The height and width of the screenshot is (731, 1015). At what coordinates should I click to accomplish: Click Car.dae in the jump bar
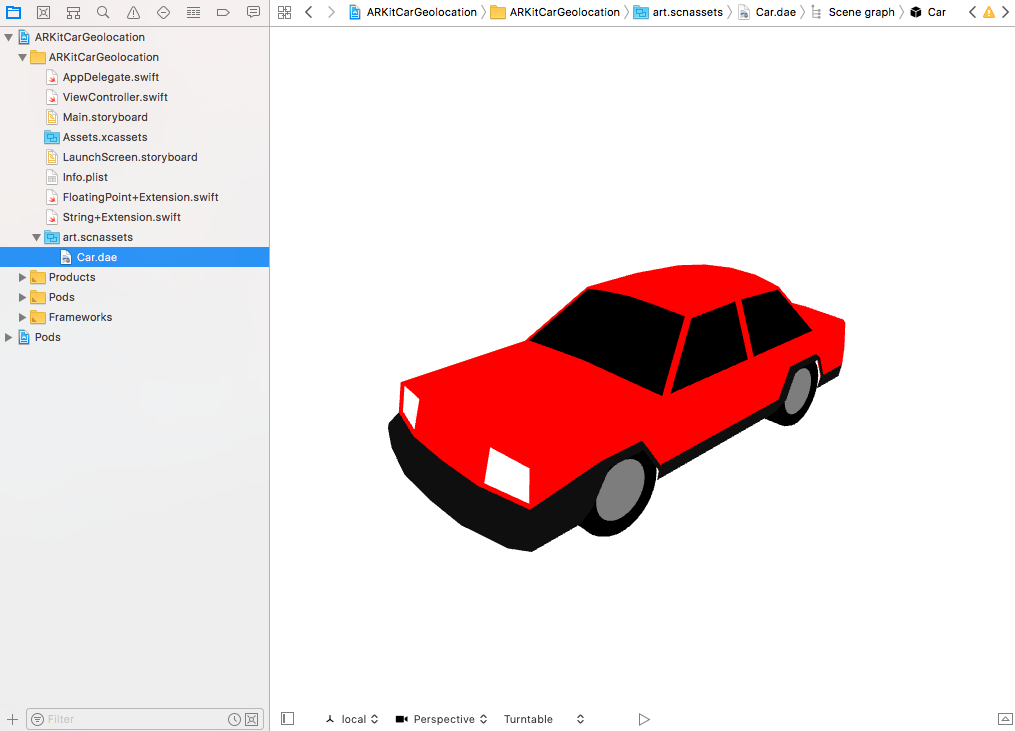tap(774, 12)
